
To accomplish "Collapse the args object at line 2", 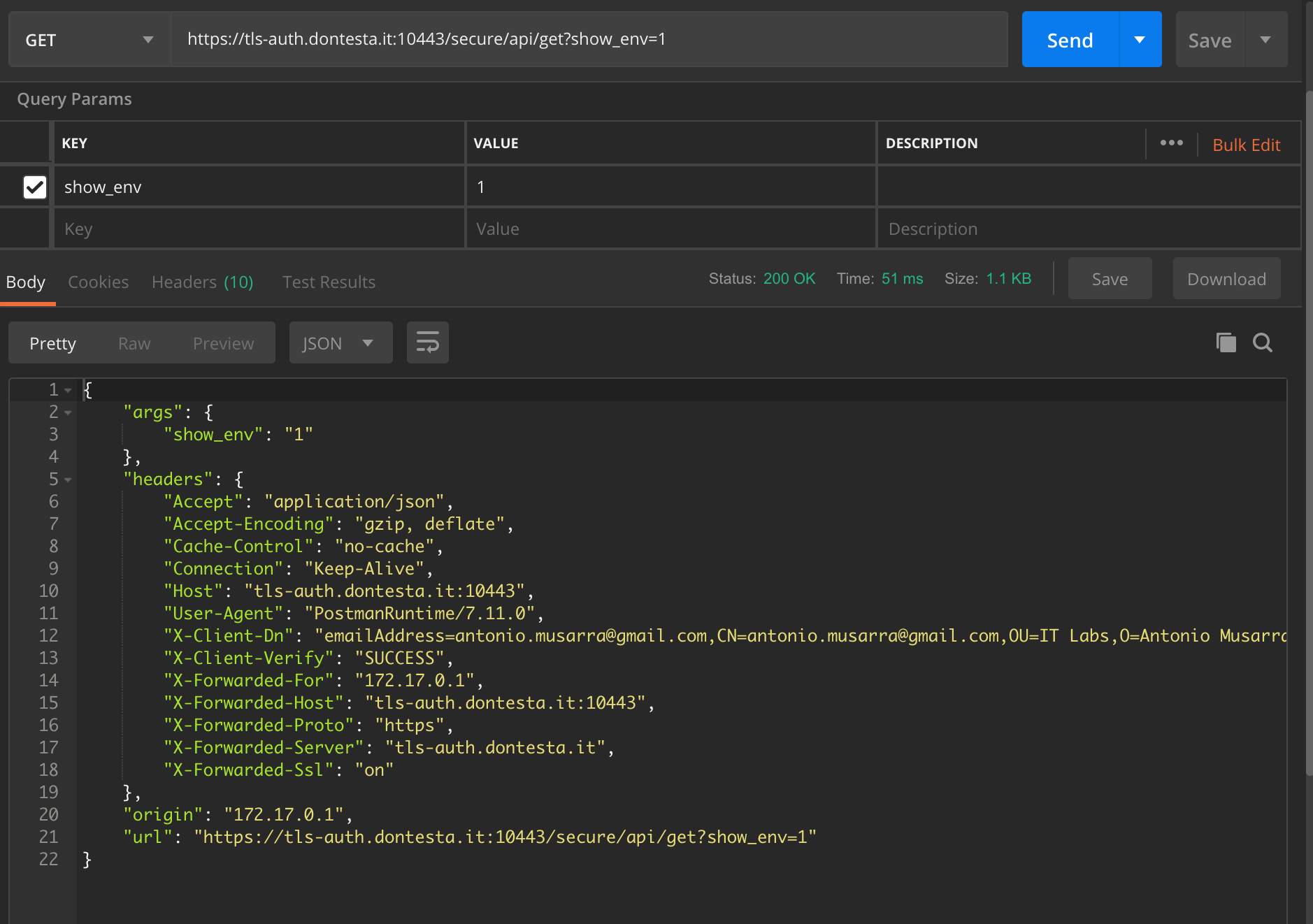I will coord(68,412).
